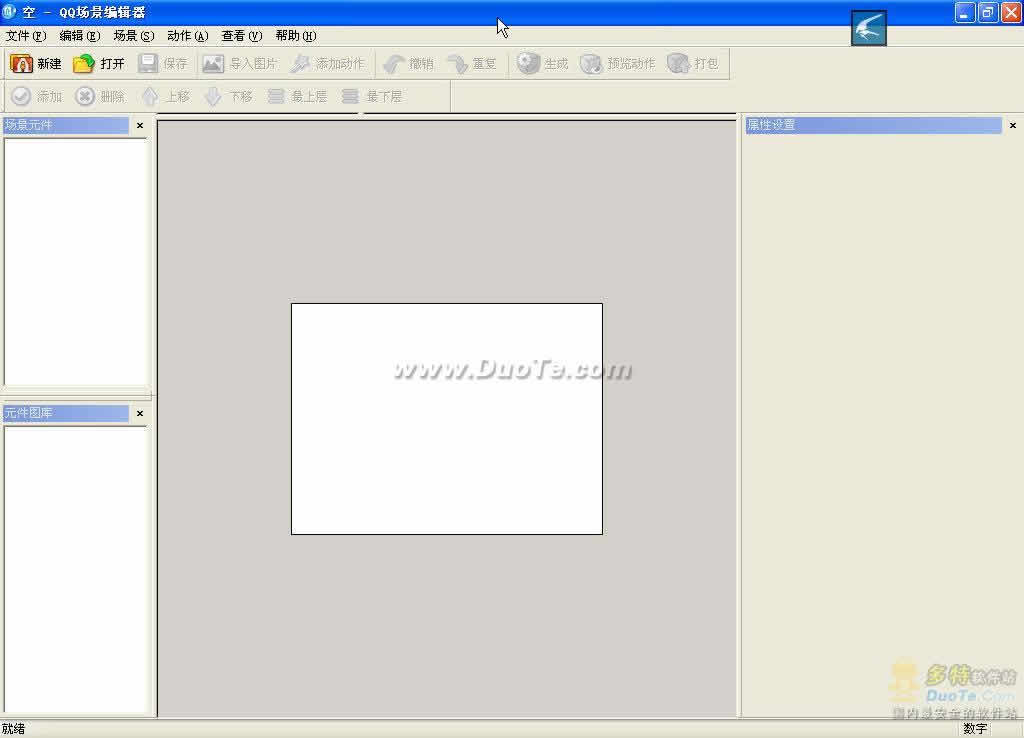Click the 打开 (Open) folder icon
This screenshot has height=738, width=1024.
pyautogui.click(x=84, y=64)
